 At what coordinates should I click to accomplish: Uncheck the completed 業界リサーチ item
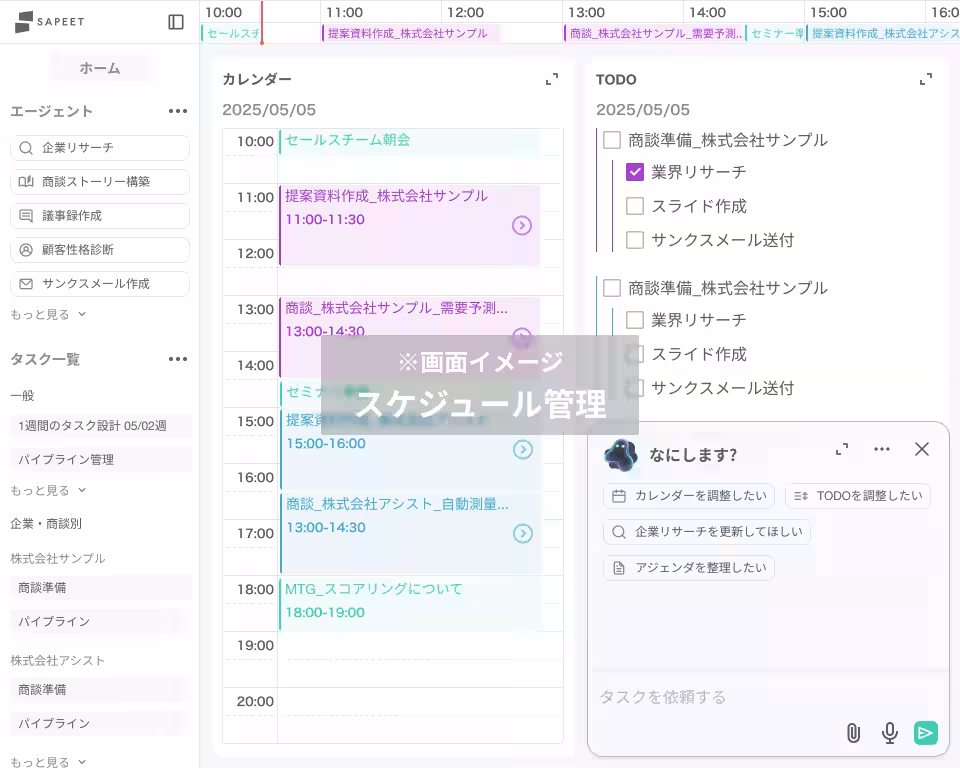tap(633, 172)
